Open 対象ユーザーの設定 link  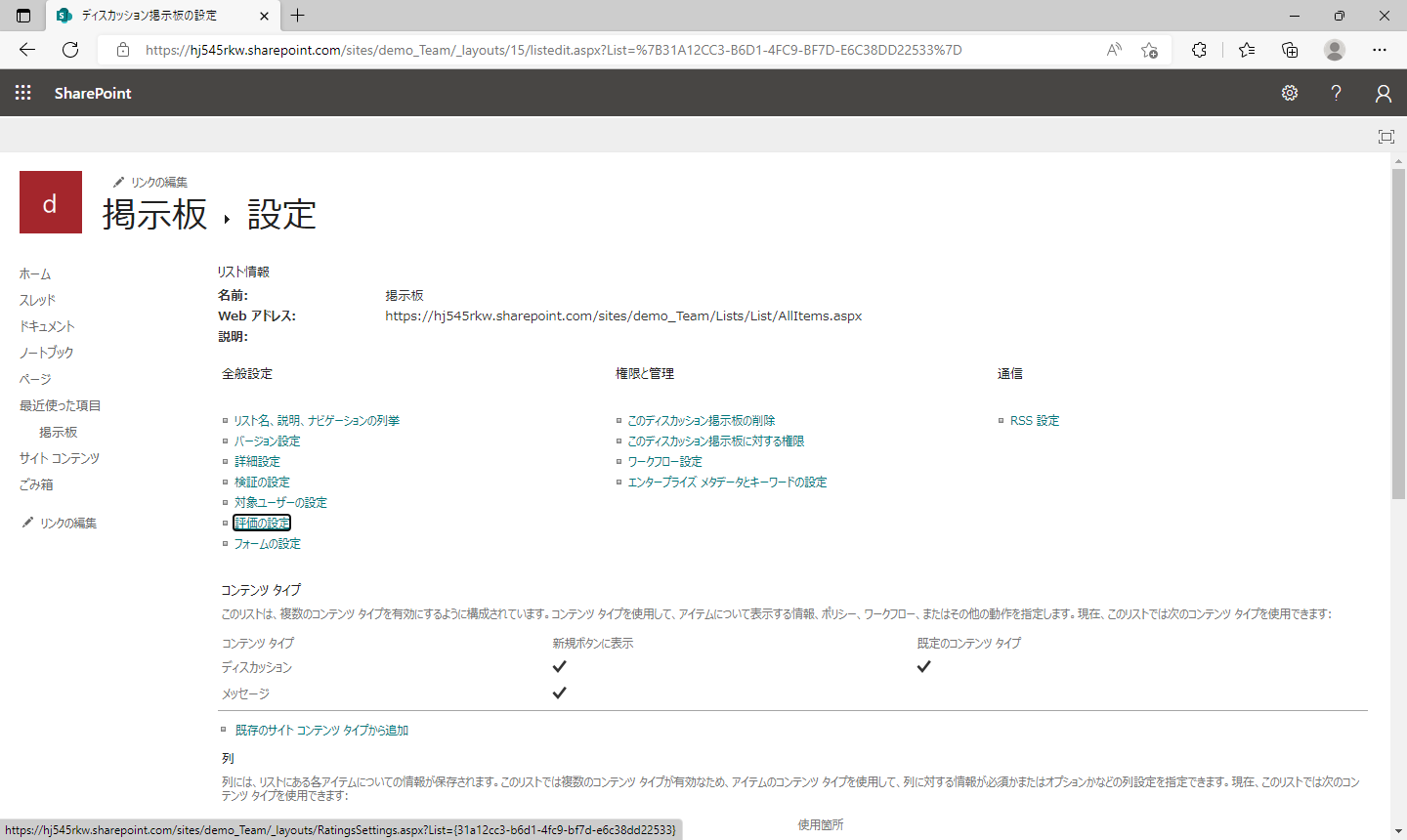click(x=280, y=502)
